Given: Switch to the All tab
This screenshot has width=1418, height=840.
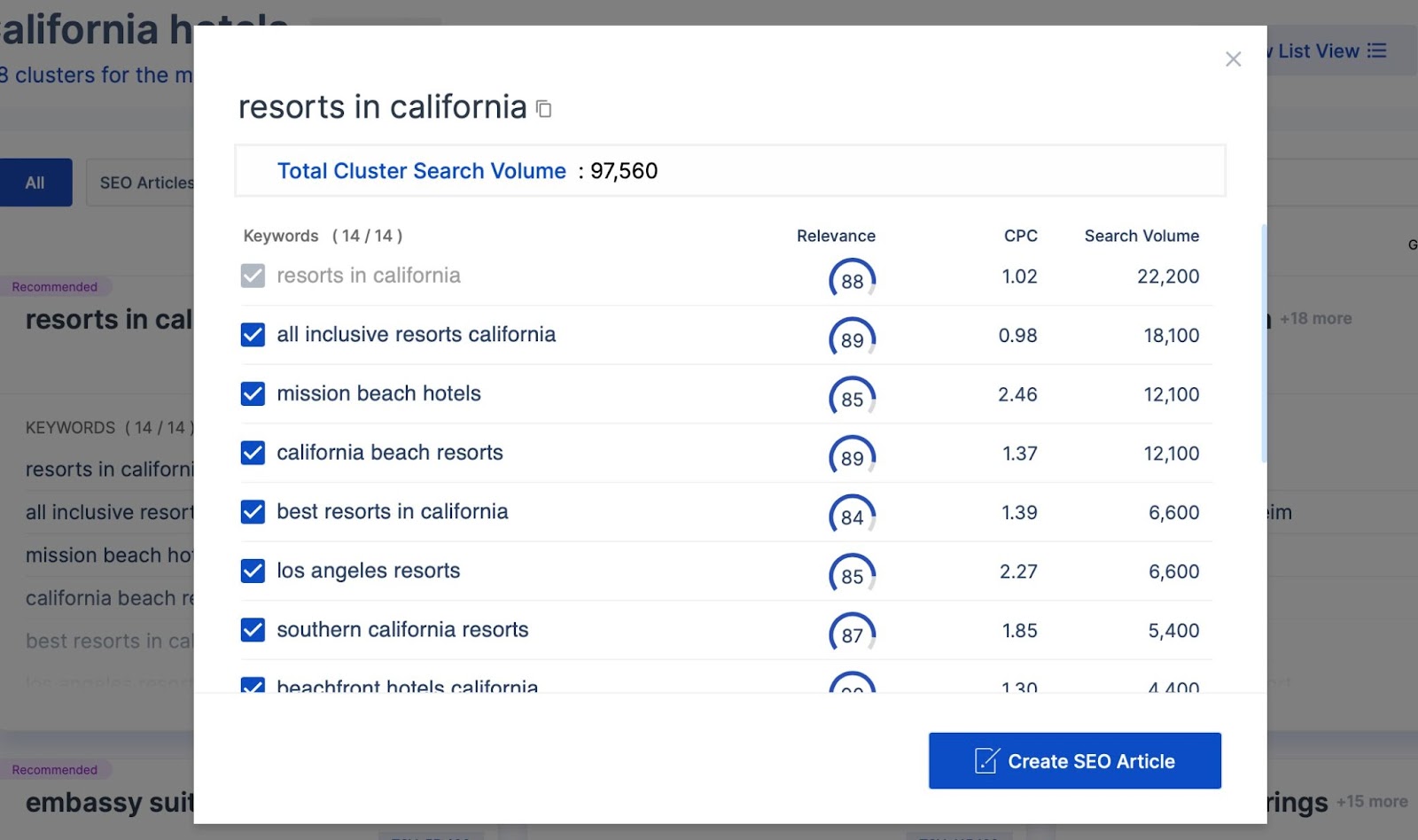Looking at the screenshot, I should 35,183.
